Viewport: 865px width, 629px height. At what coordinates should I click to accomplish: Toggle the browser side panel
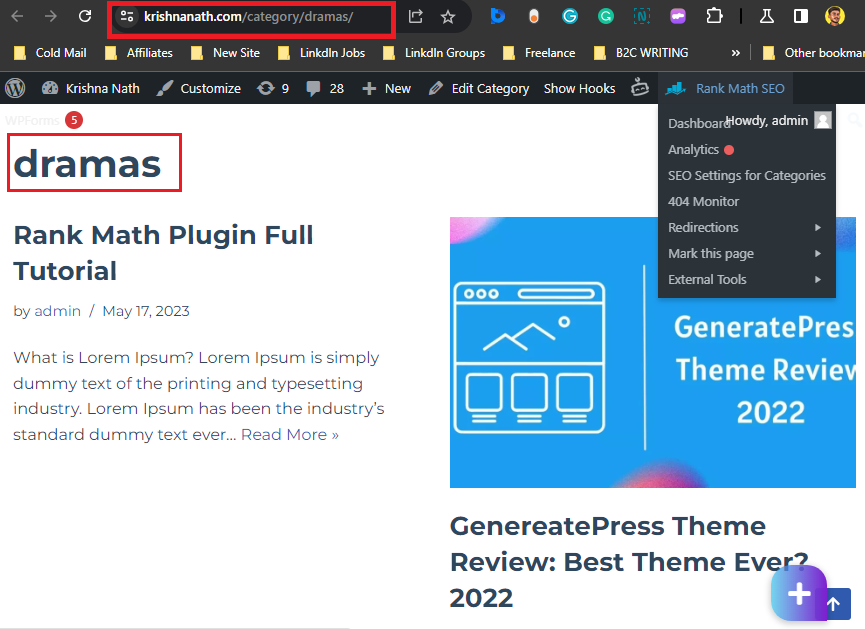click(x=800, y=17)
